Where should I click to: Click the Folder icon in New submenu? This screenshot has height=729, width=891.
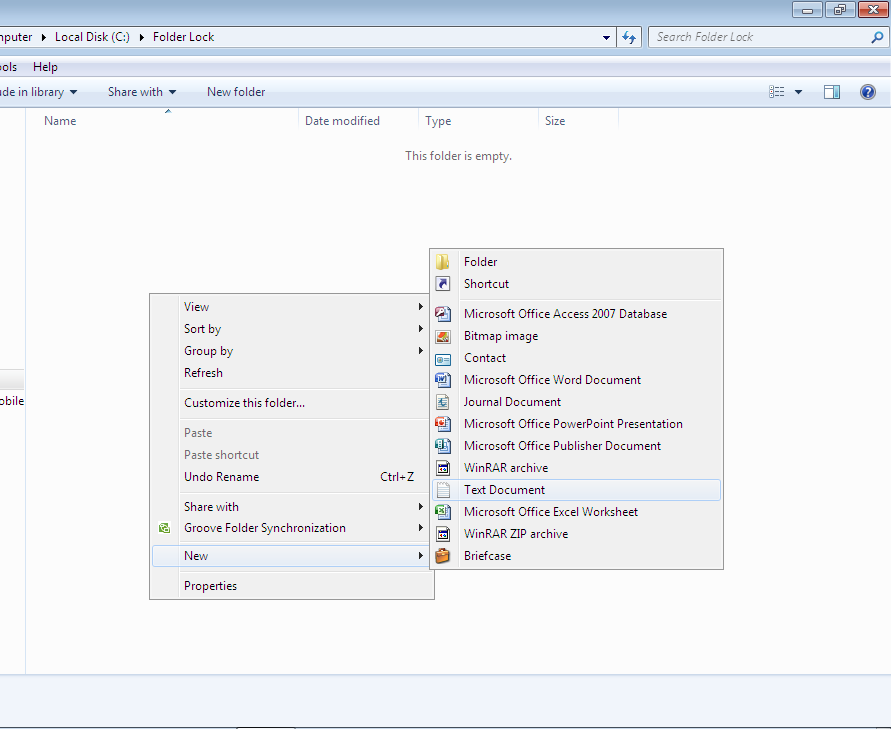click(443, 262)
